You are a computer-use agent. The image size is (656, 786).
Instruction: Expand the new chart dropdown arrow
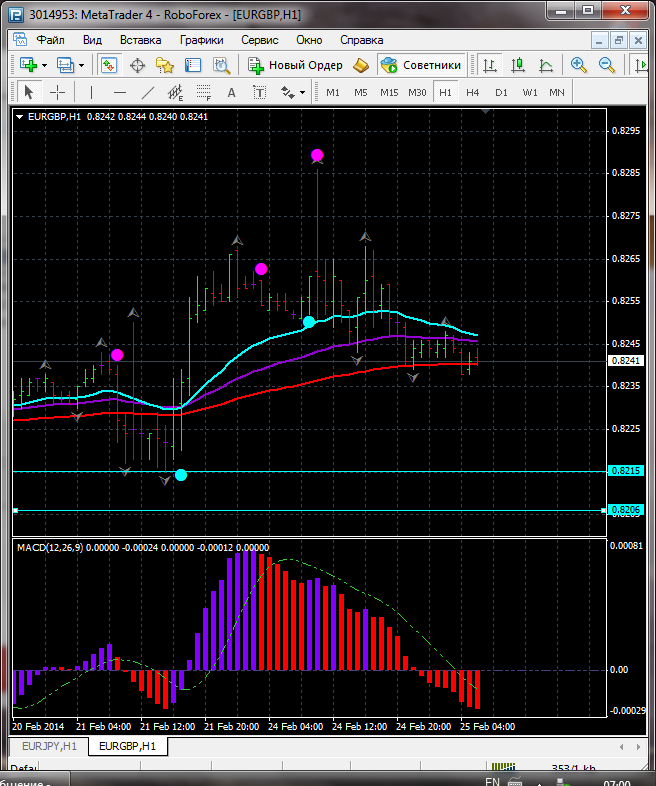44,65
